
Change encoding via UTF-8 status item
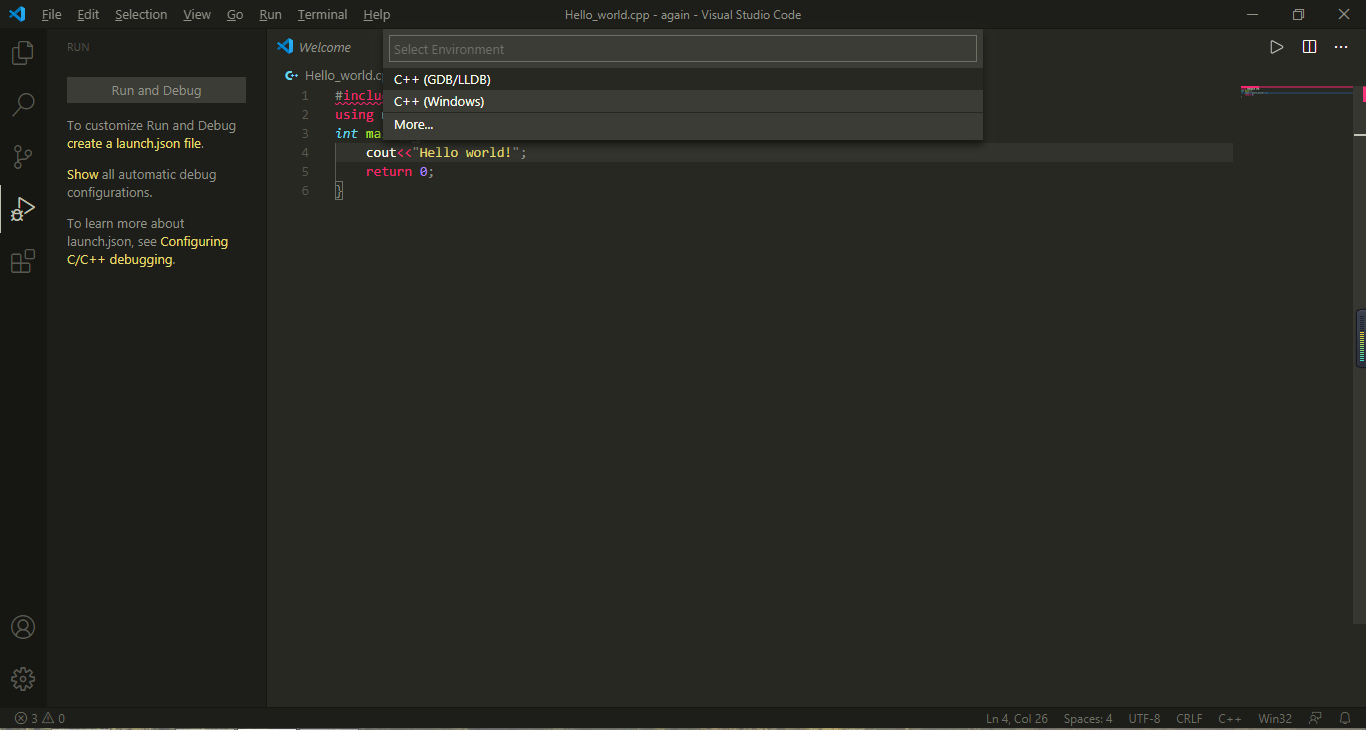[1145, 718]
